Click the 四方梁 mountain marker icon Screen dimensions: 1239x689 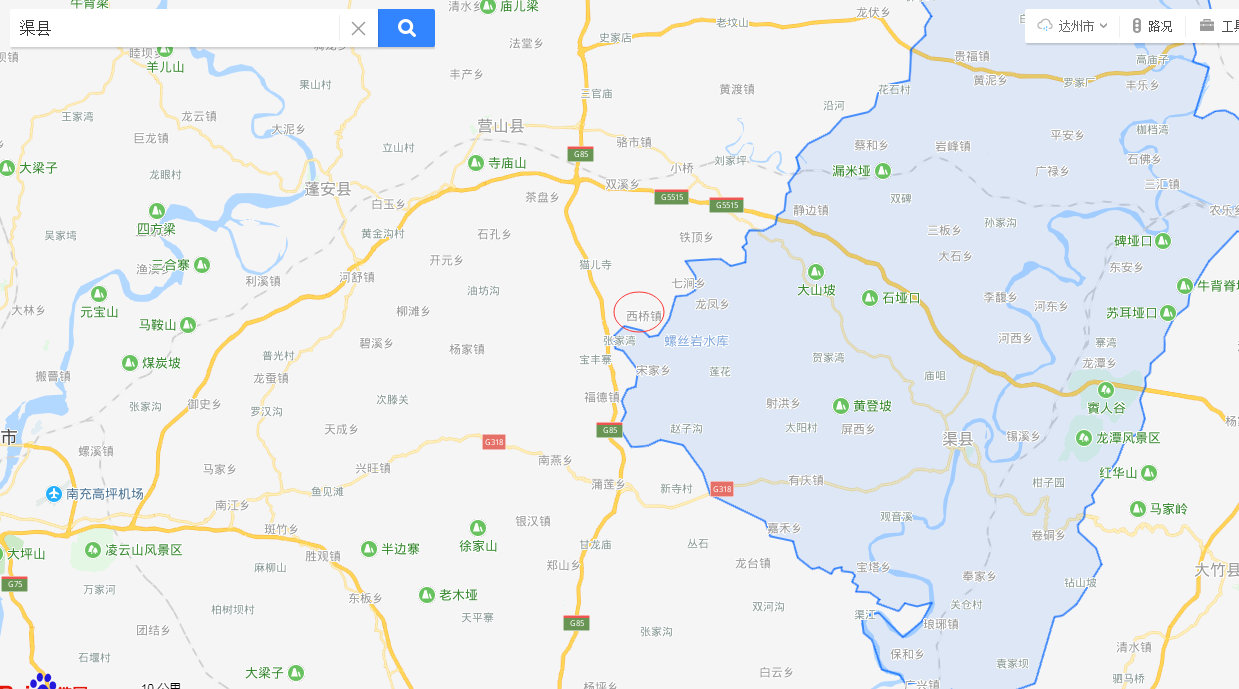coord(157,211)
